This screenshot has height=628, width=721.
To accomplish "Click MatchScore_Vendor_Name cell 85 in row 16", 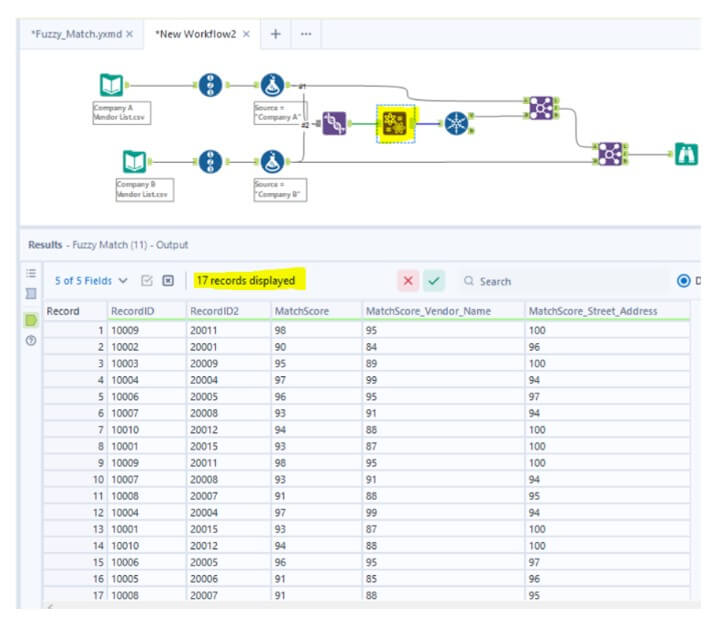I will pos(443,578).
